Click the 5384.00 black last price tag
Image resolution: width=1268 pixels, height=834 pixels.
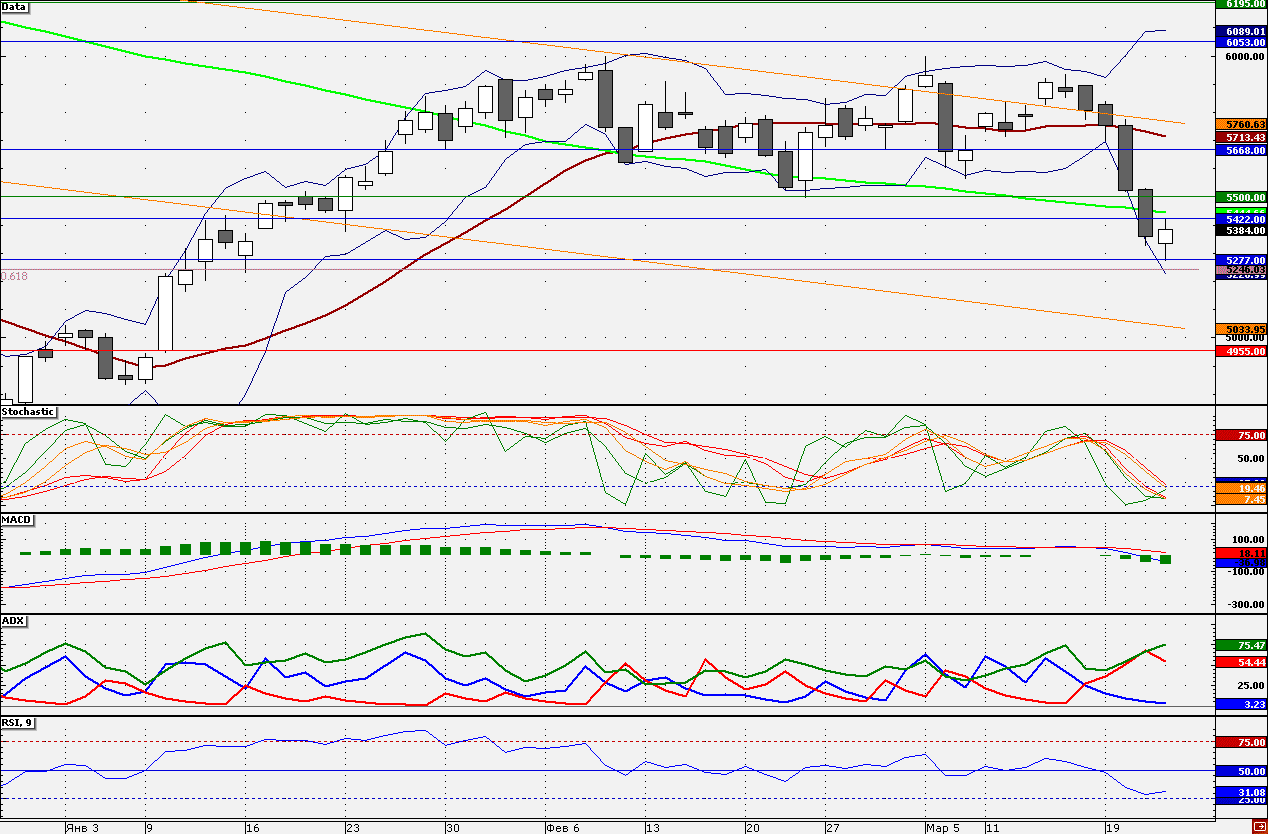(1241, 231)
